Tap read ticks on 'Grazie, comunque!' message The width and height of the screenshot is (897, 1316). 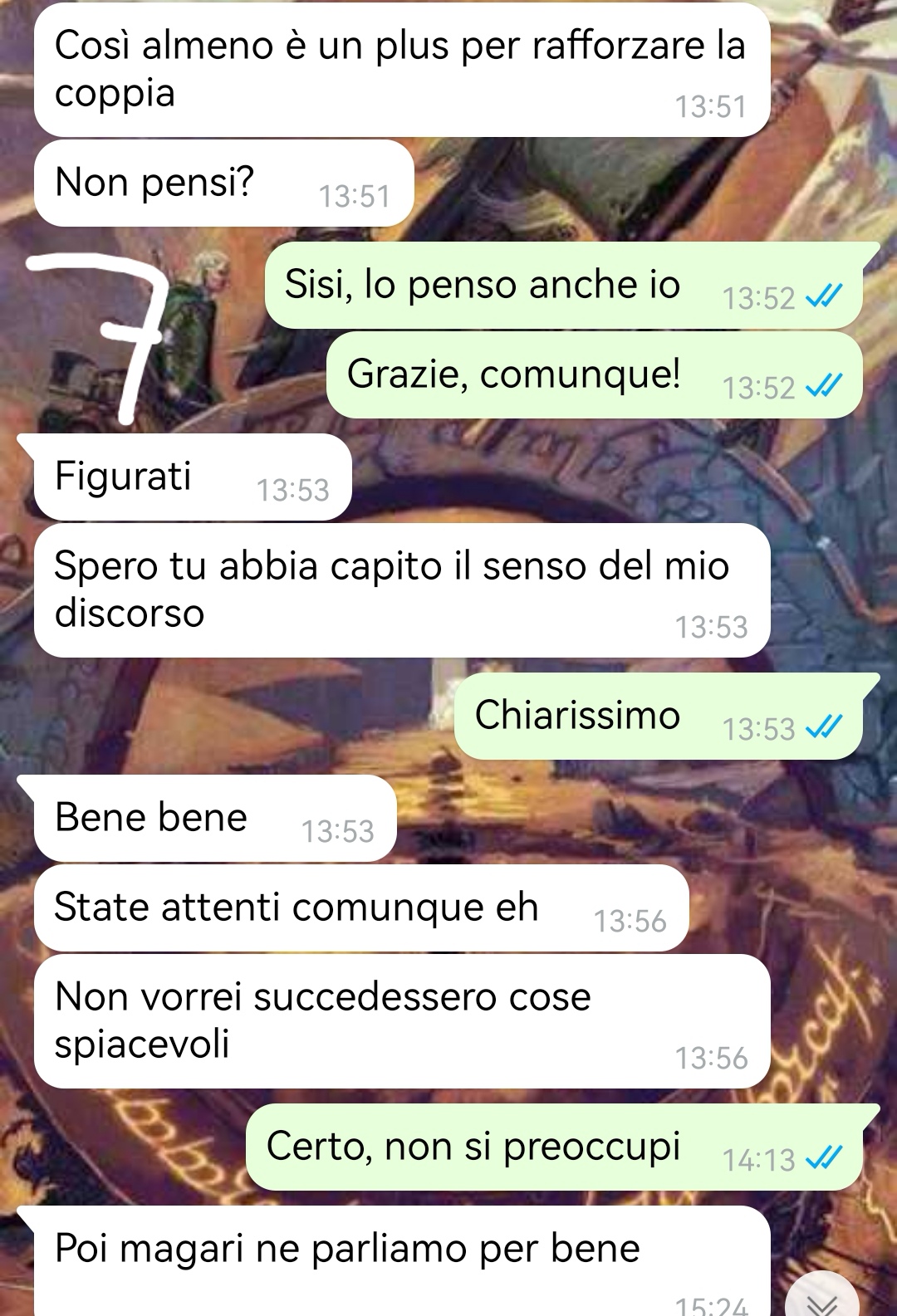[x=824, y=385]
